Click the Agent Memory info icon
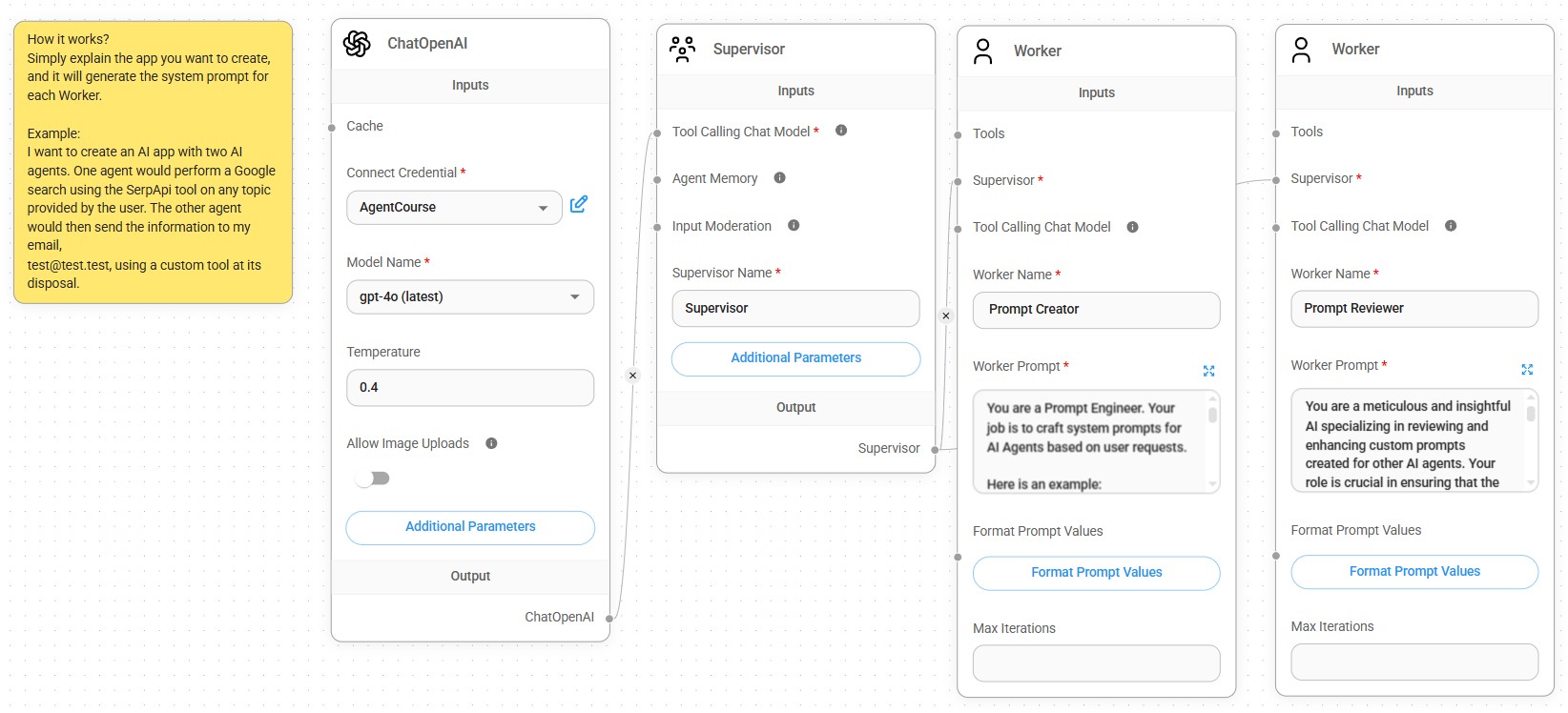 (x=779, y=178)
